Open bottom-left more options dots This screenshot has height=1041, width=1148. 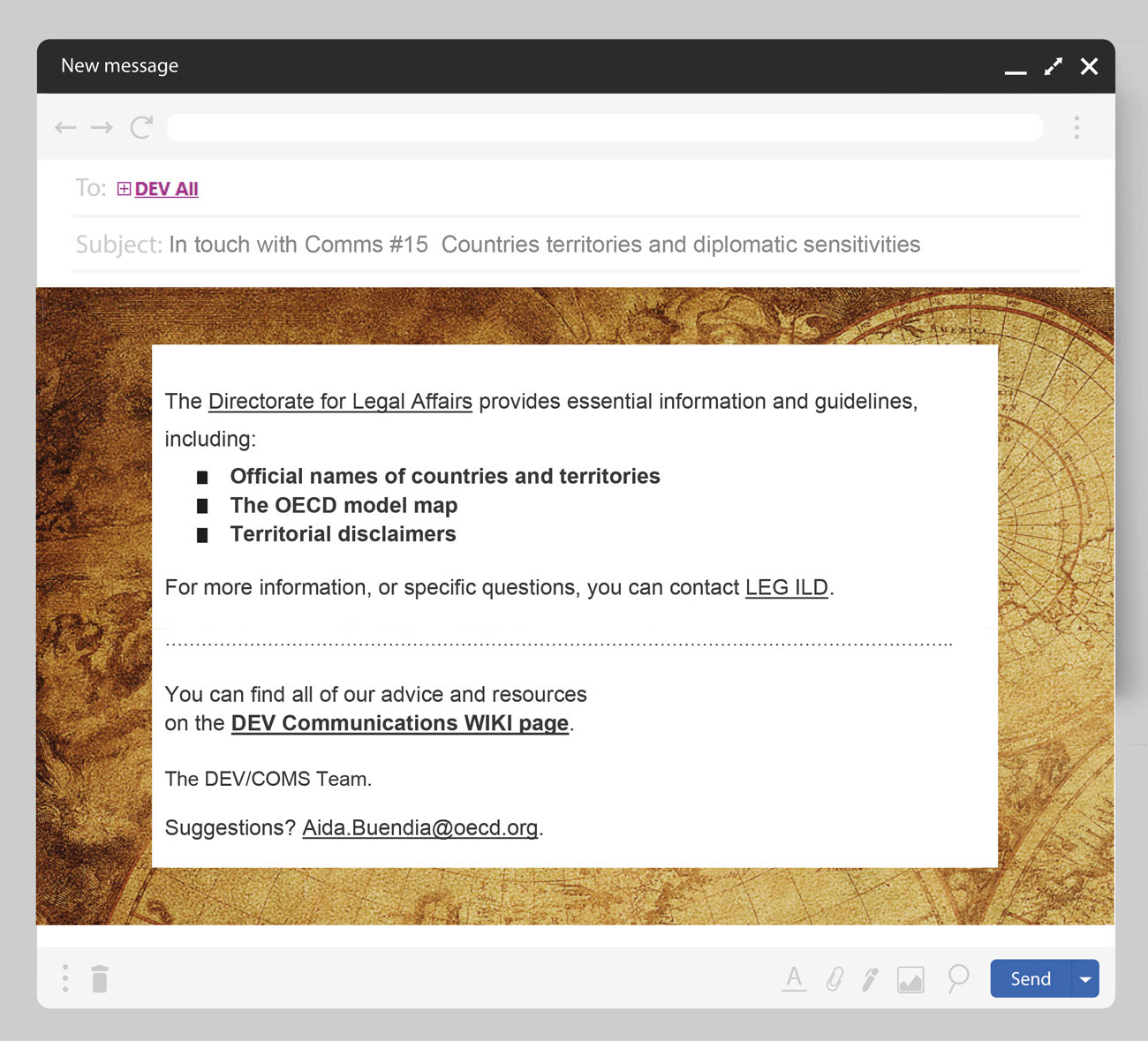(65, 978)
